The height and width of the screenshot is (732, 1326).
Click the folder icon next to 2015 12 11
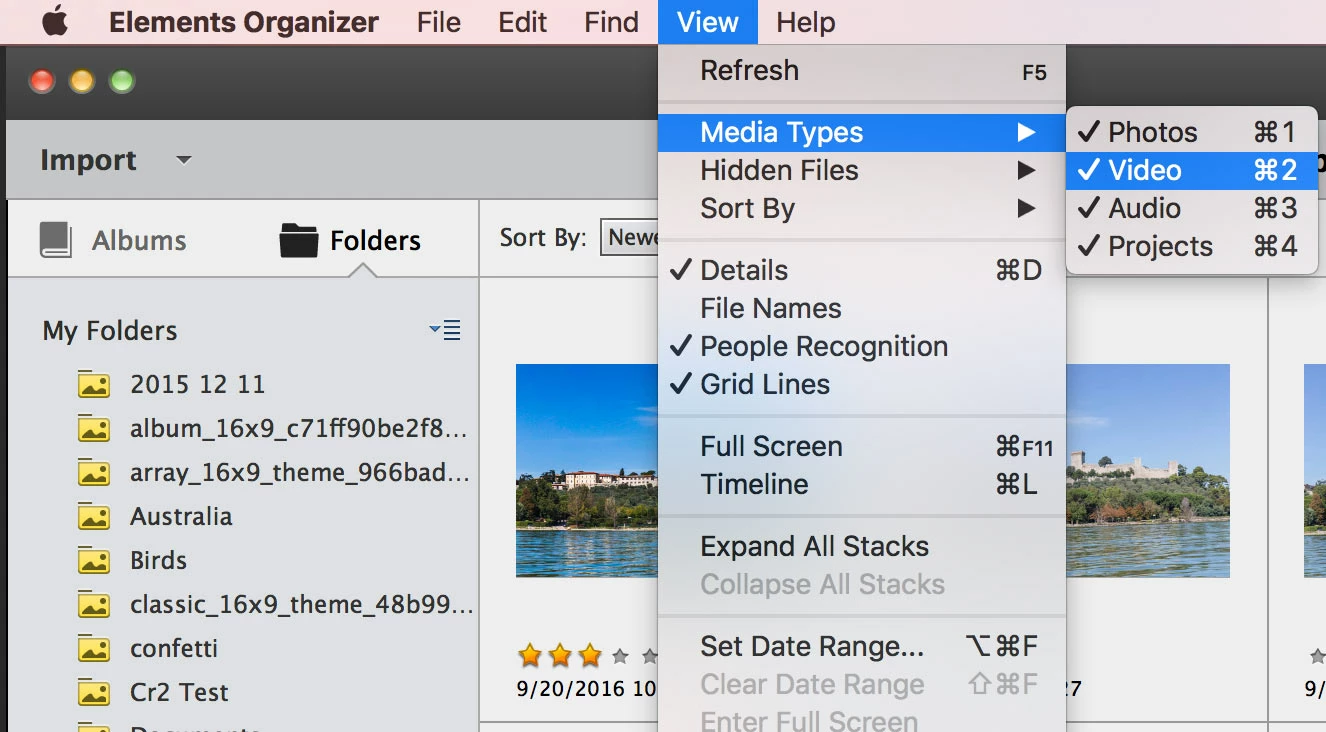tap(94, 385)
